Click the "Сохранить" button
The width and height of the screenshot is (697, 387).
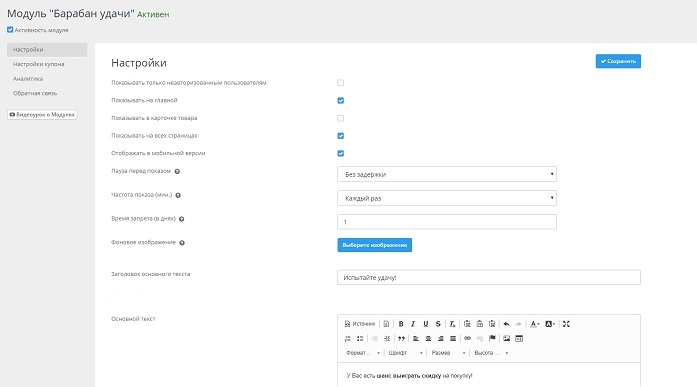(x=618, y=61)
